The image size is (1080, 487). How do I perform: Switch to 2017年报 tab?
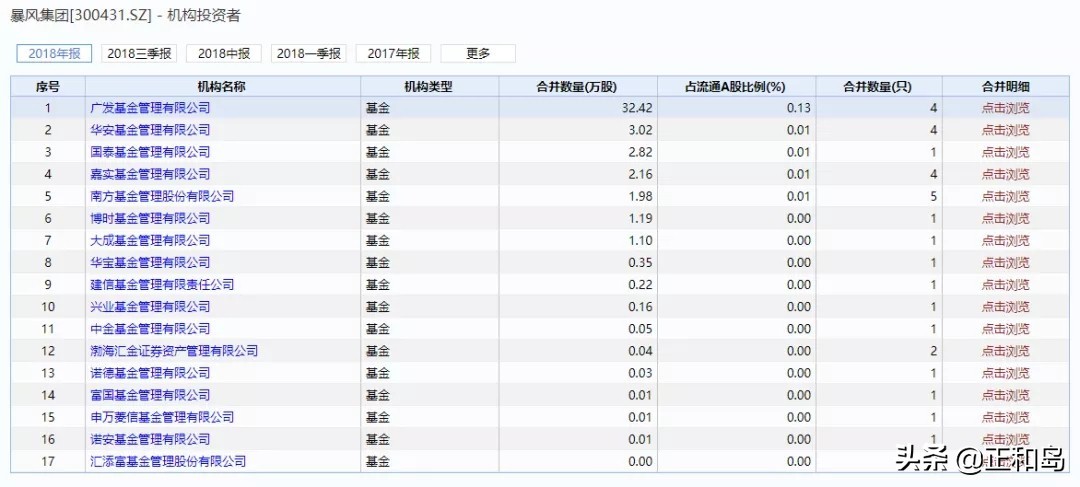click(393, 54)
